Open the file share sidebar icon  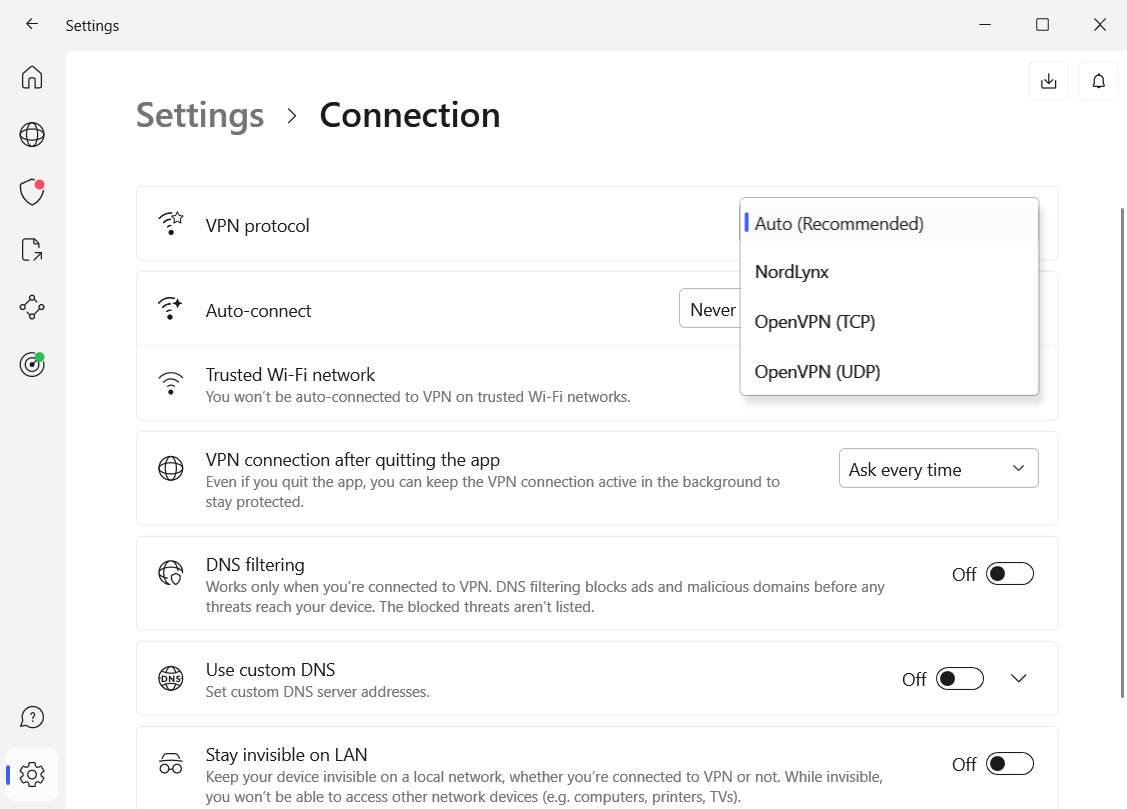pyautogui.click(x=32, y=250)
